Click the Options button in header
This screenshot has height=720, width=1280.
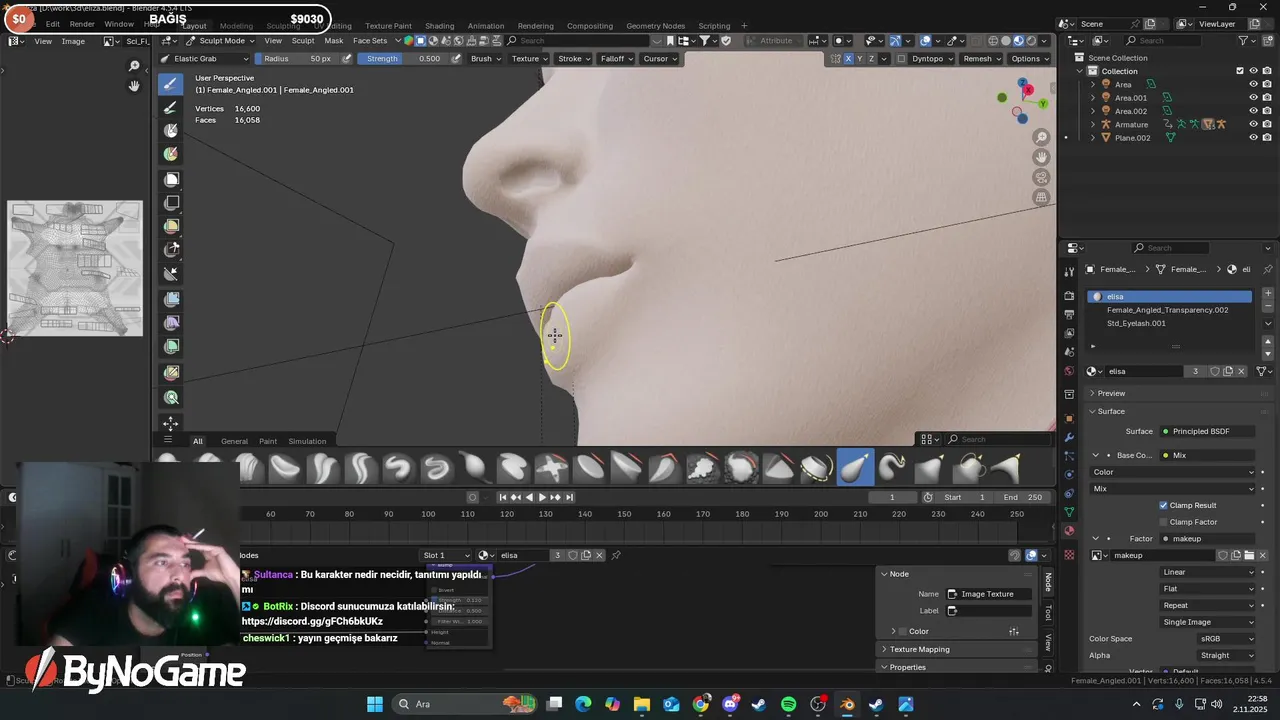pyautogui.click(x=1029, y=58)
